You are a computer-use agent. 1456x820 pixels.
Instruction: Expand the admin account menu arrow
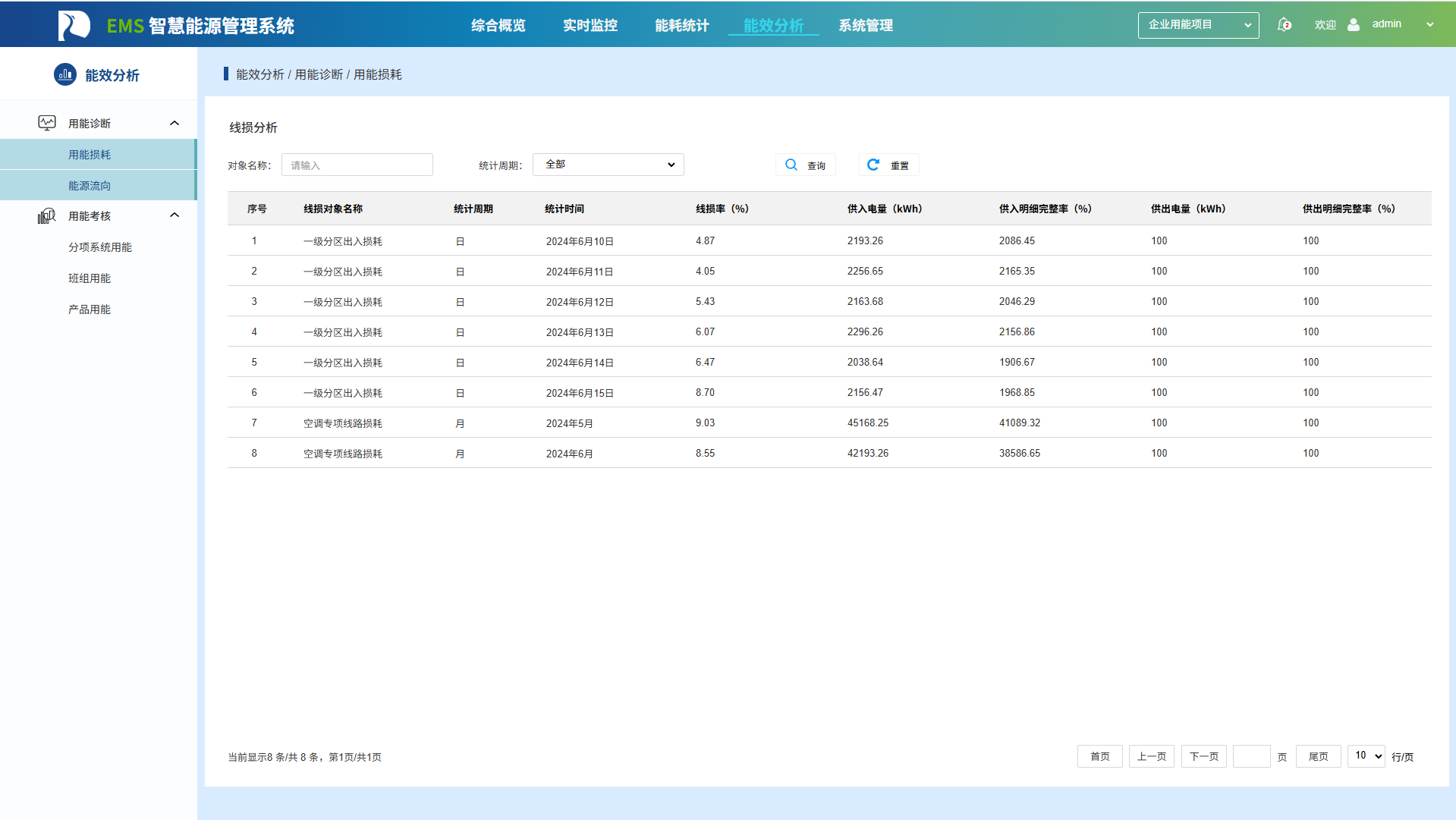tap(1430, 24)
